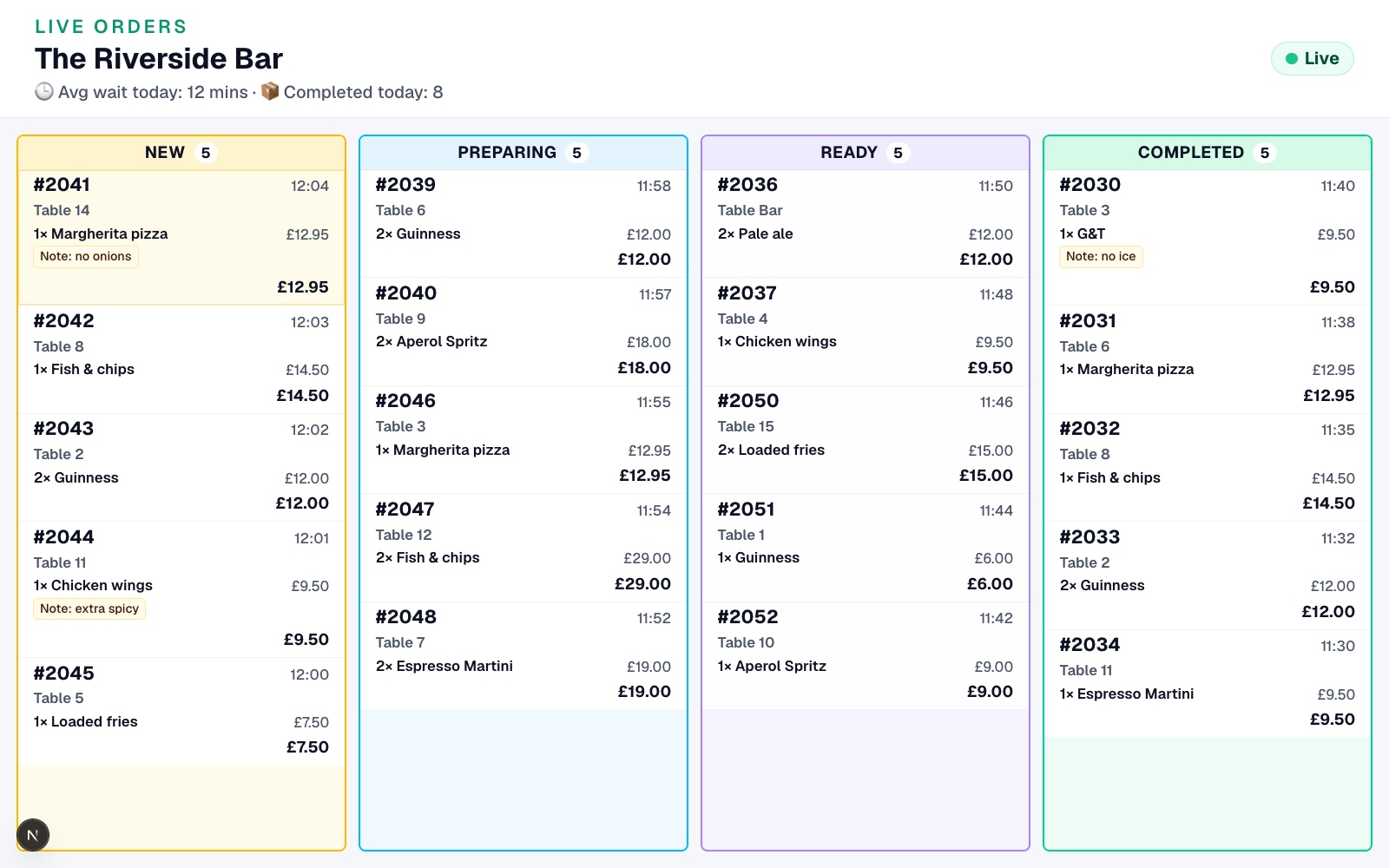Open order #2044 chicken wings card
The image size is (1389, 868).
181,589
